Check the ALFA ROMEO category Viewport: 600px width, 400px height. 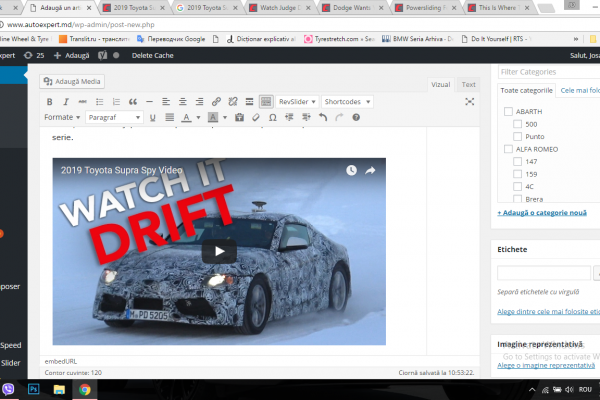coord(508,149)
